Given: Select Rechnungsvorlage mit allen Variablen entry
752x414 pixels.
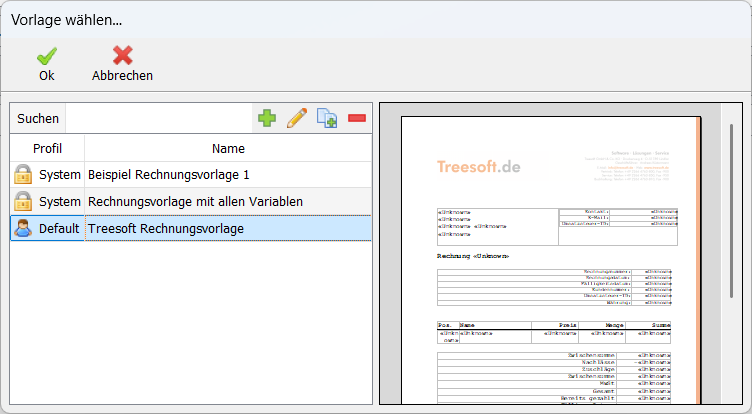Looking at the screenshot, I should (x=195, y=202).
